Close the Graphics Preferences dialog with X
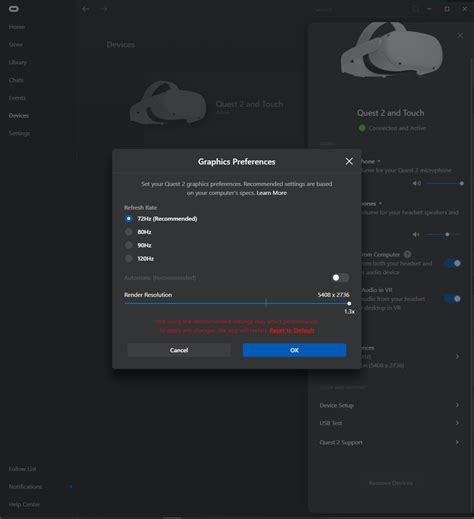 [x=349, y=161]
